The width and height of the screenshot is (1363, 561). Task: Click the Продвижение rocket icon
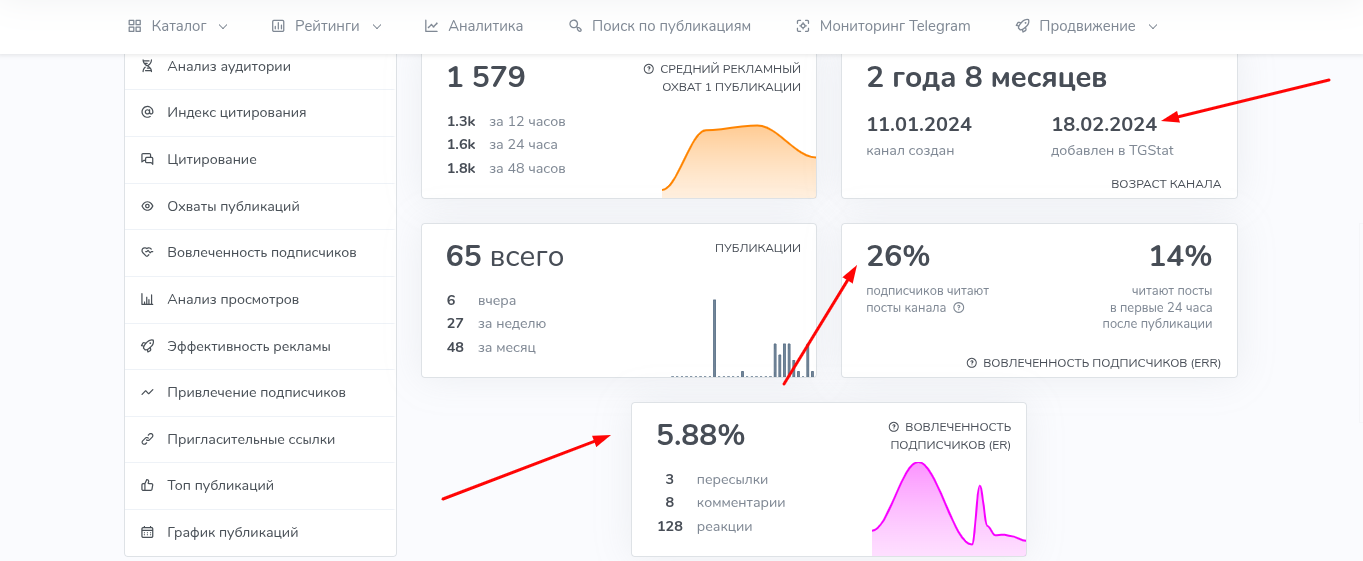pos(1022,26)
